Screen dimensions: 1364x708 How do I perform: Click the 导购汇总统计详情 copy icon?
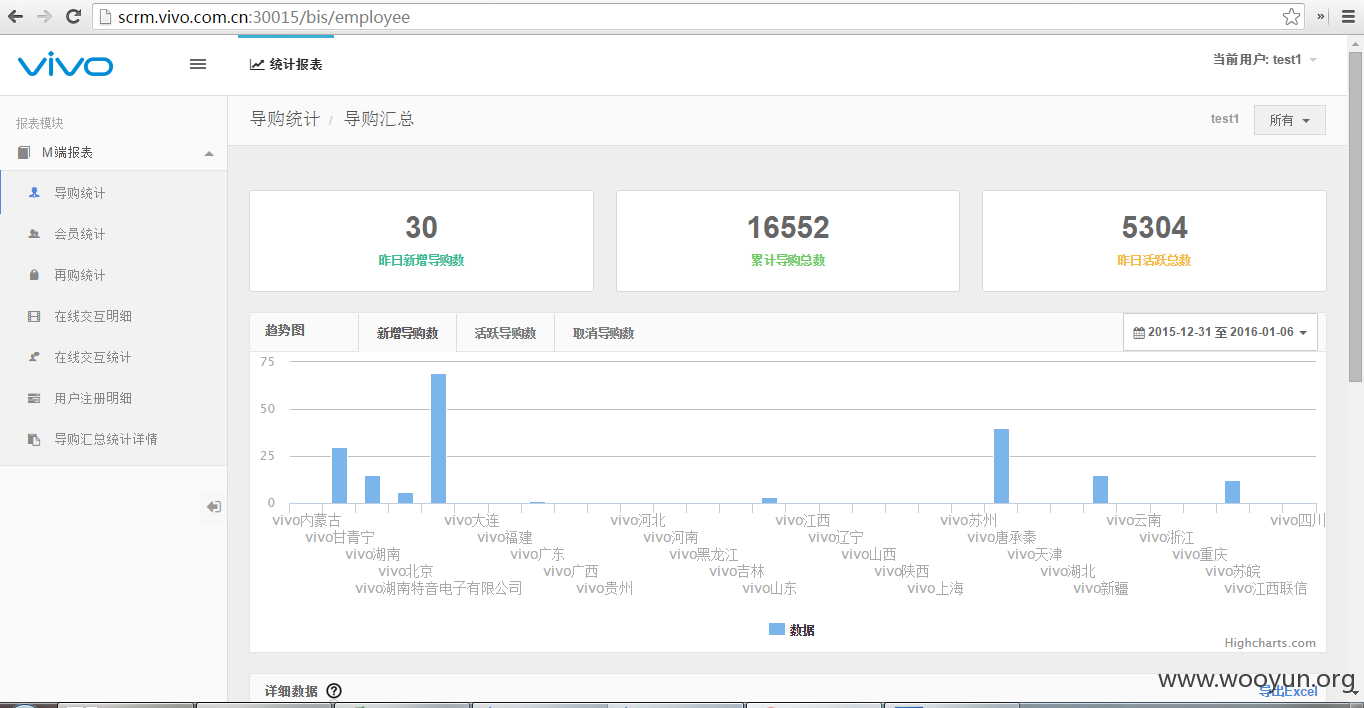tap(34, 439)
